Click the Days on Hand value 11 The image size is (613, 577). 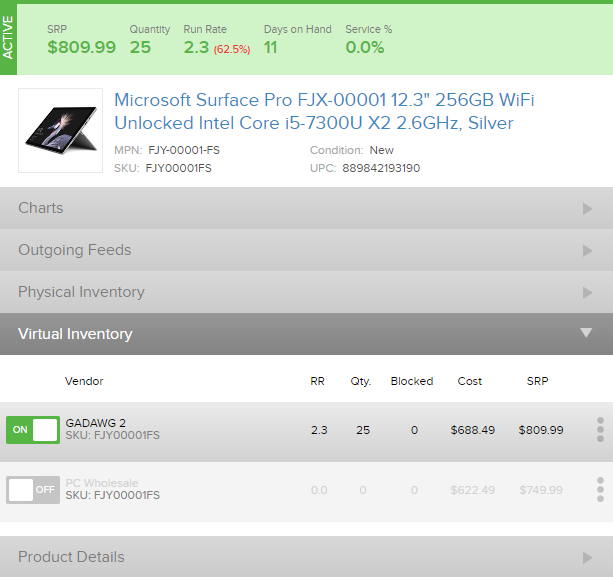pos(271,47)
